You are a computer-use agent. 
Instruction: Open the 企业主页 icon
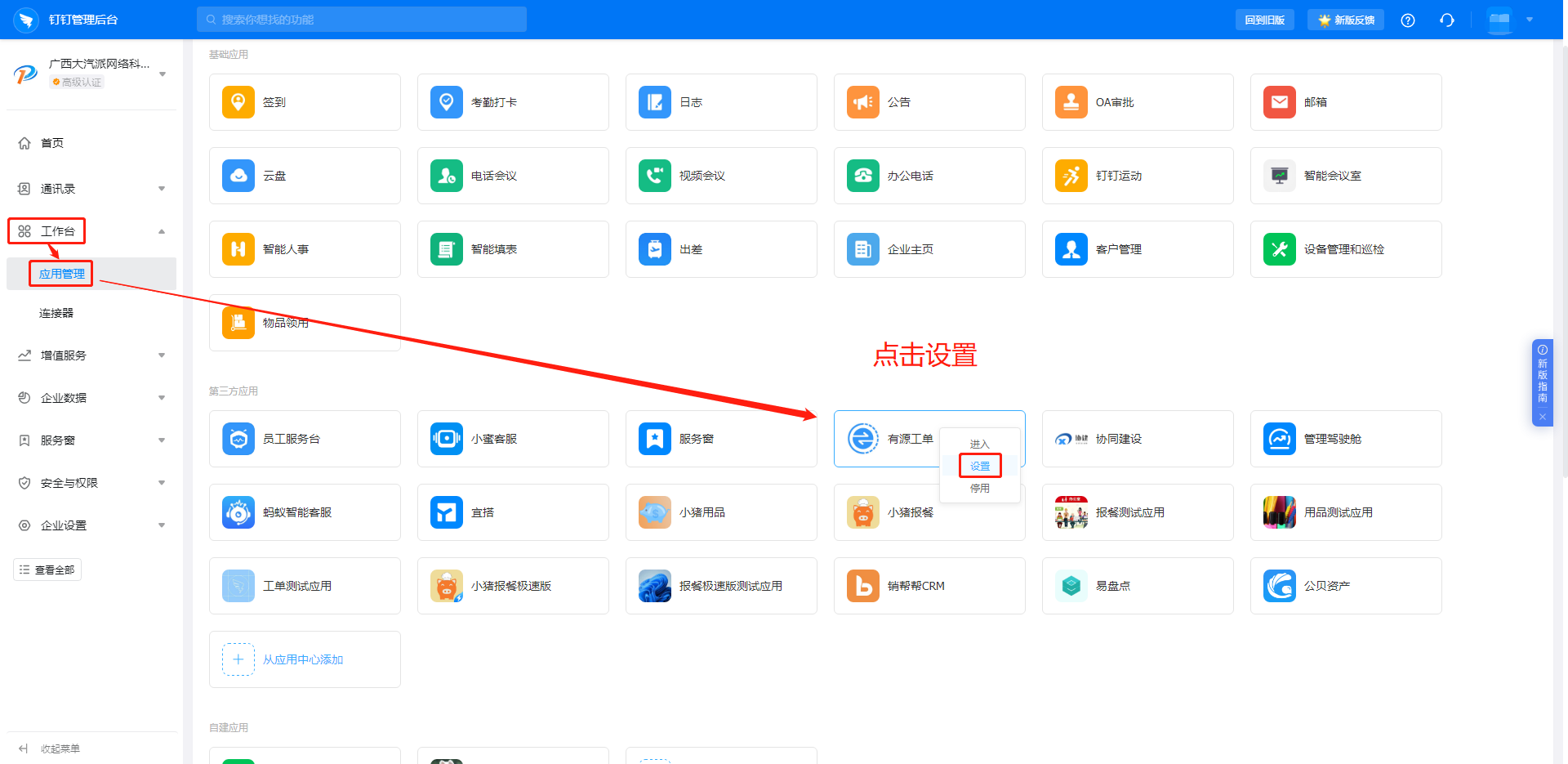pos(863,249)
